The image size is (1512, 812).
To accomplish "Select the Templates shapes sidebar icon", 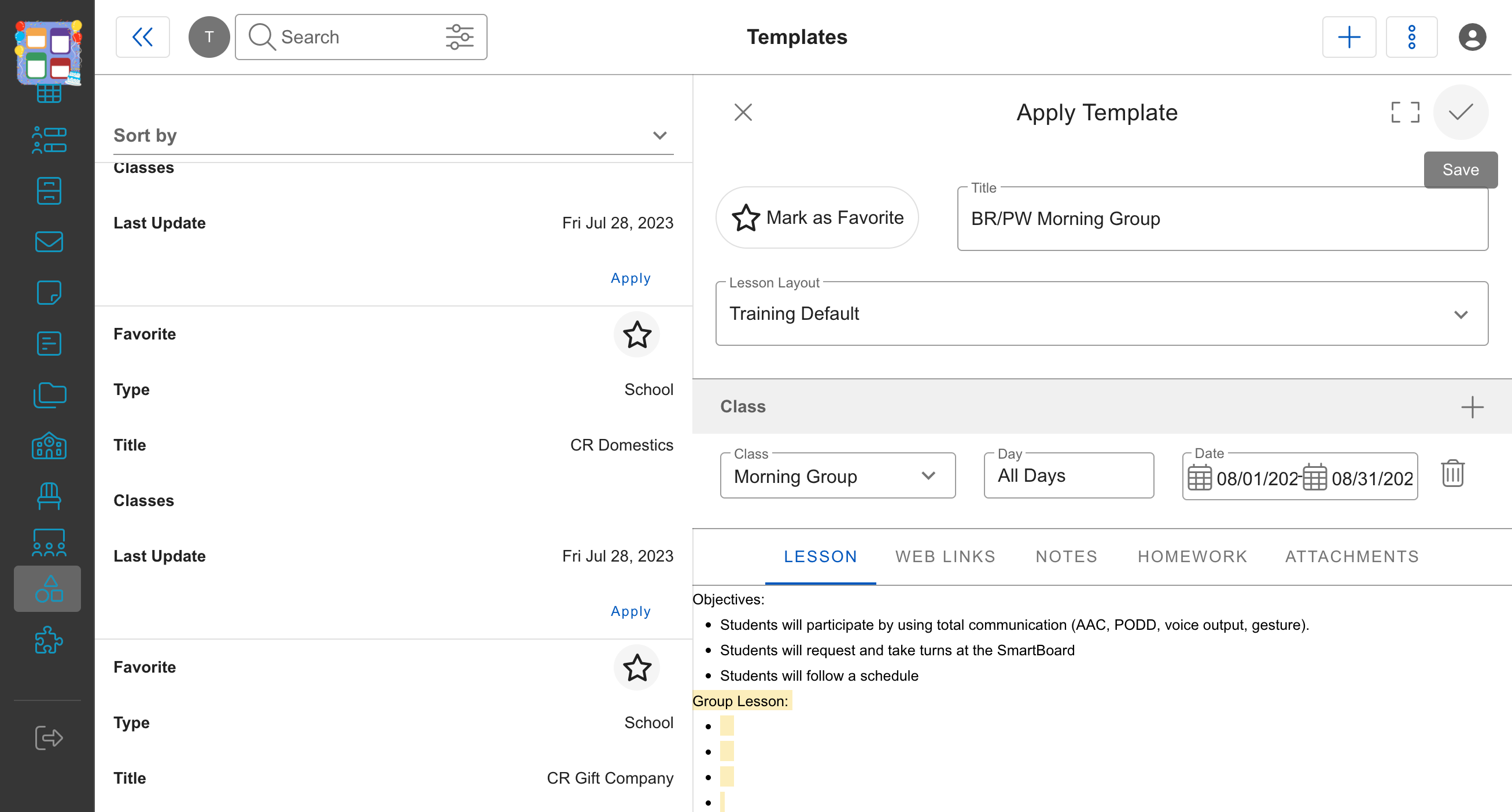I will tap(47, 588).
